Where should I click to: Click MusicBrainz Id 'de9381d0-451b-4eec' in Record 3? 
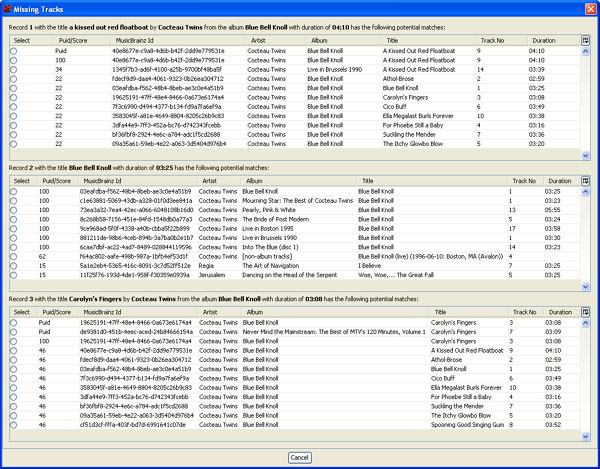(x=136, y=332)
